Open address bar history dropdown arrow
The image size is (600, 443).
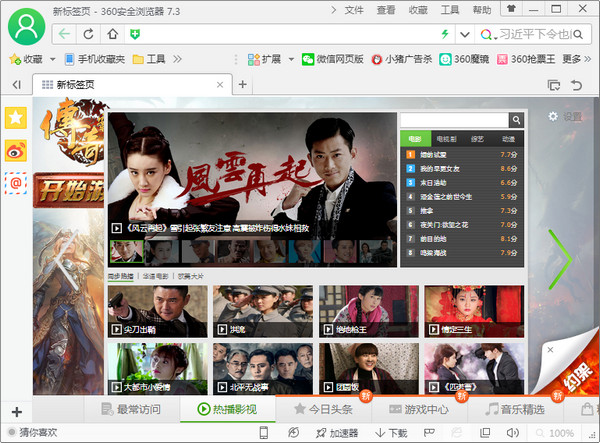(465, 34)
